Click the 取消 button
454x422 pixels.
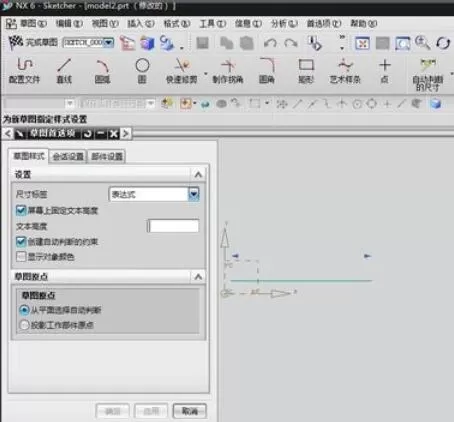click(190, 411)
